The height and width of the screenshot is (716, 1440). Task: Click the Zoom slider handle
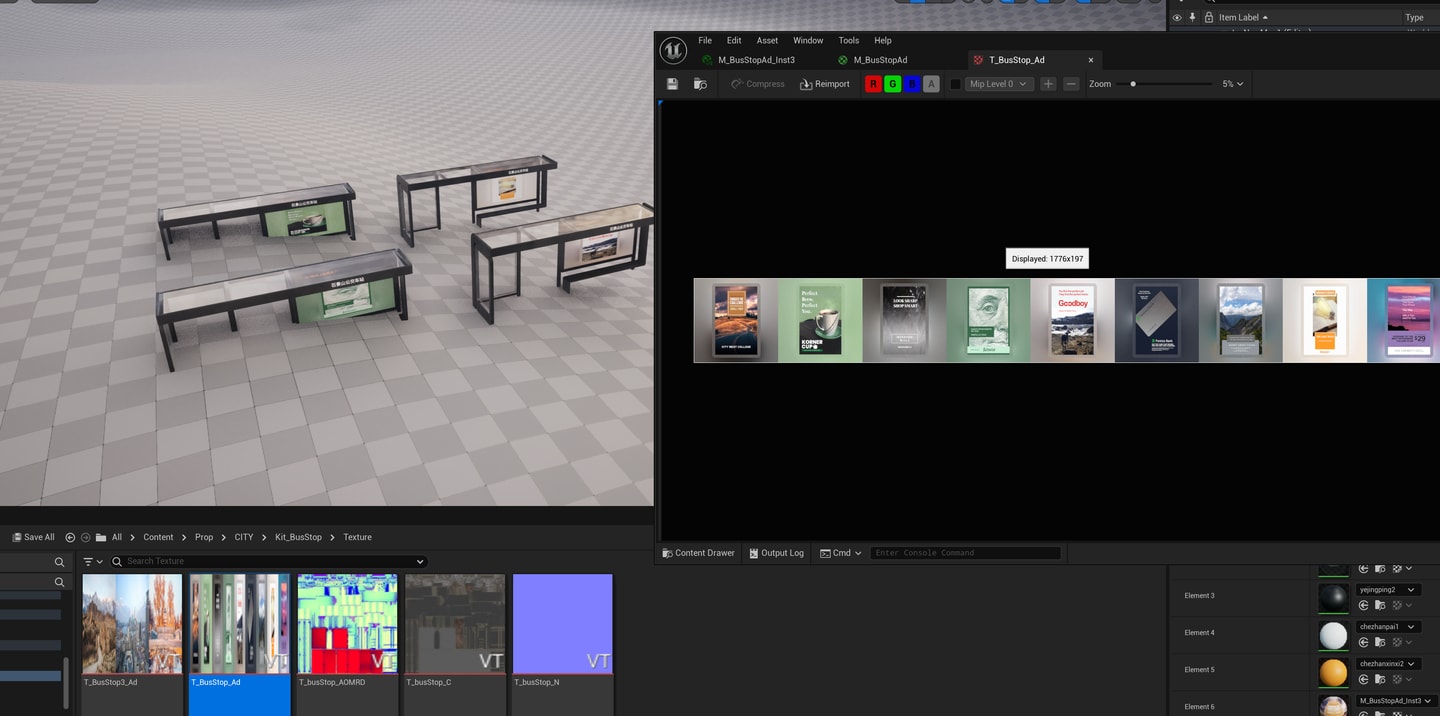click(1133, 84)
